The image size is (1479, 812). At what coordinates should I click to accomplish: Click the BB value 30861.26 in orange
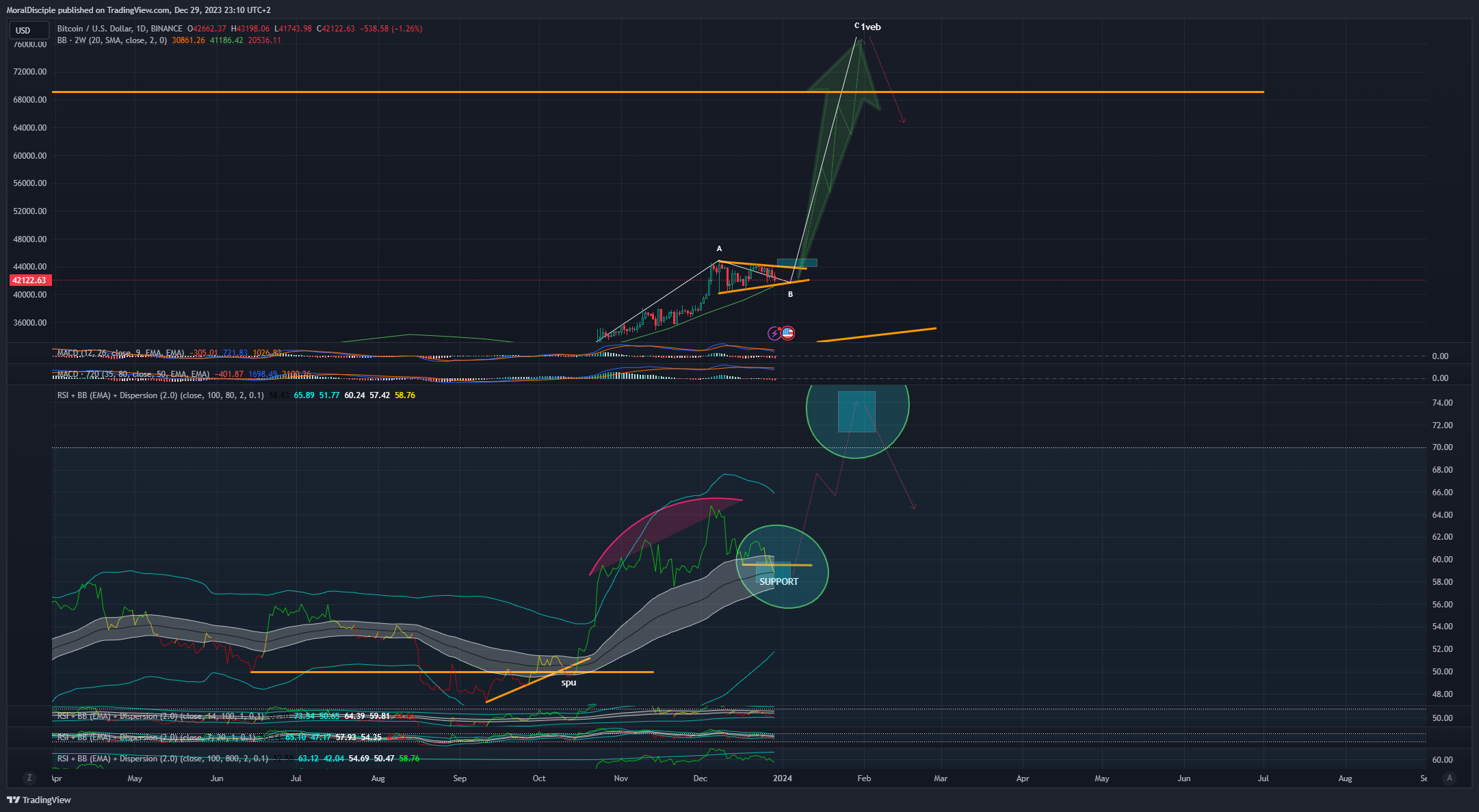point(188,40)
